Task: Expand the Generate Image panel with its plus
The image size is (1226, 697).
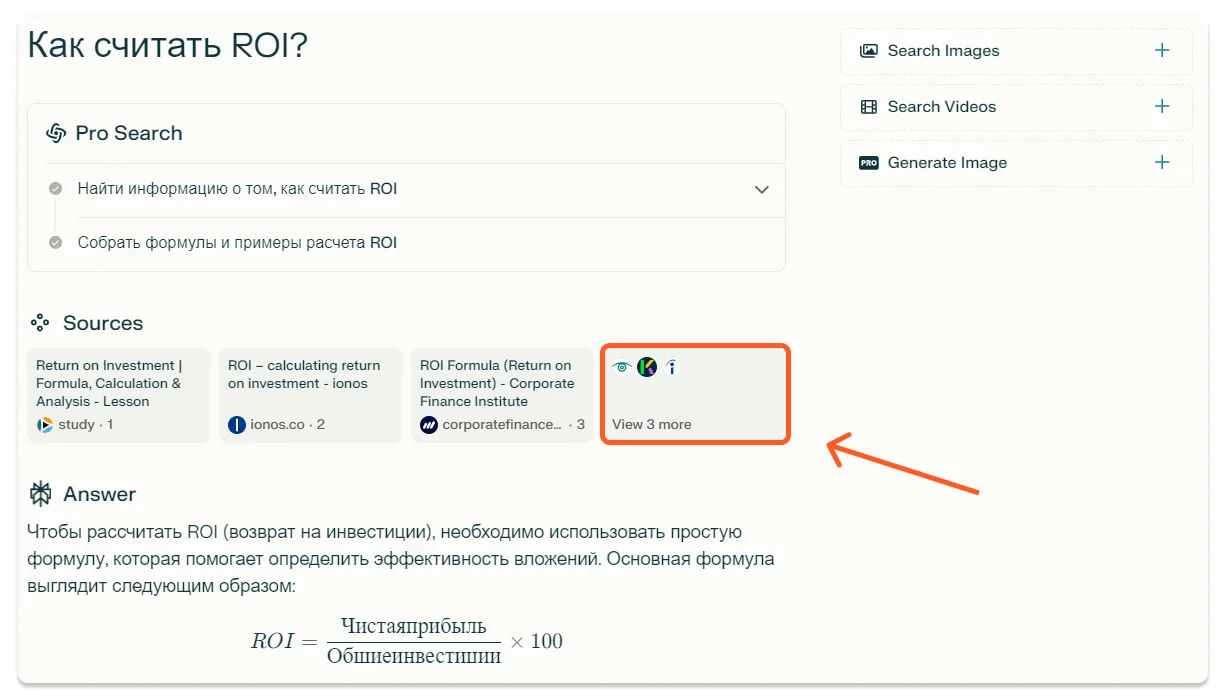Action: (1161, 162)
